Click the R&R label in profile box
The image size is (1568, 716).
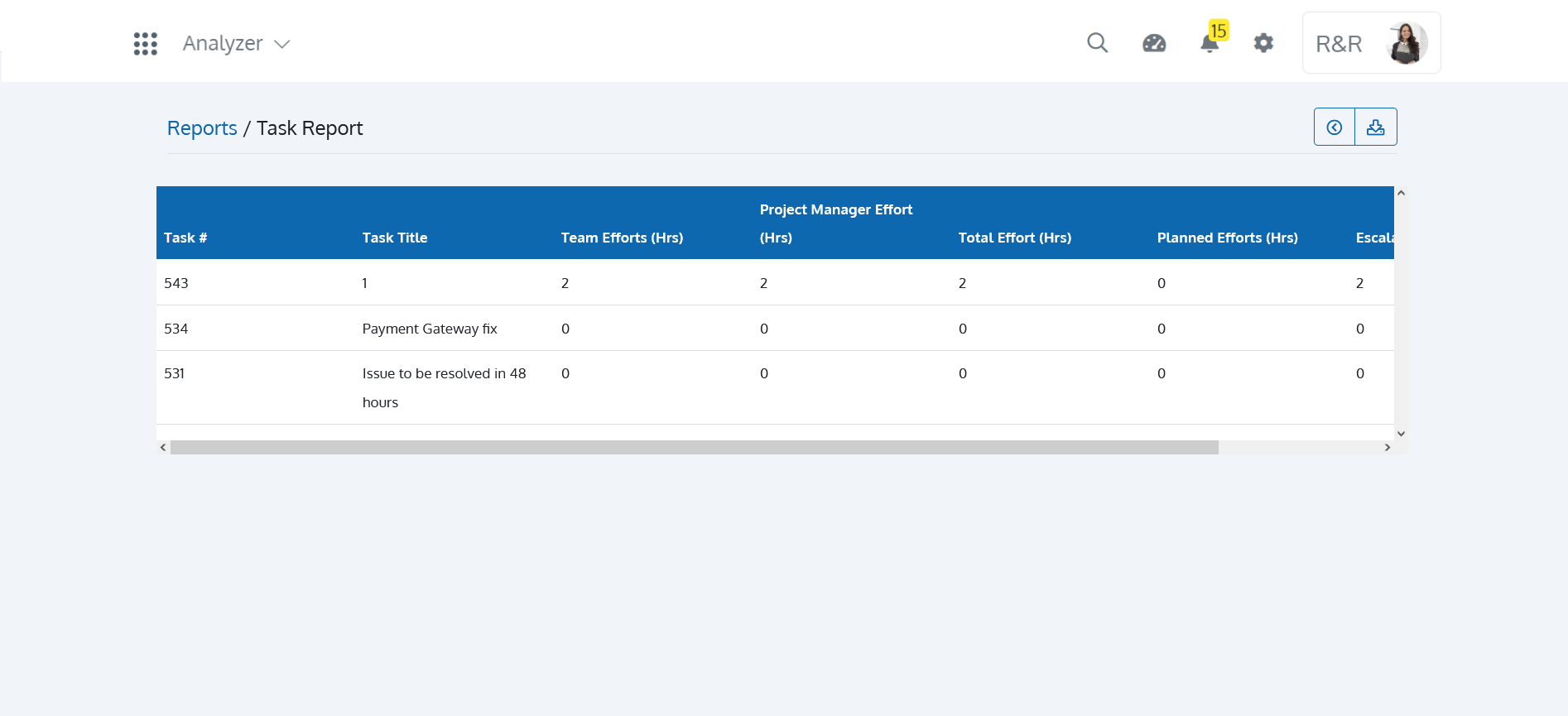tap(1339, 44)
